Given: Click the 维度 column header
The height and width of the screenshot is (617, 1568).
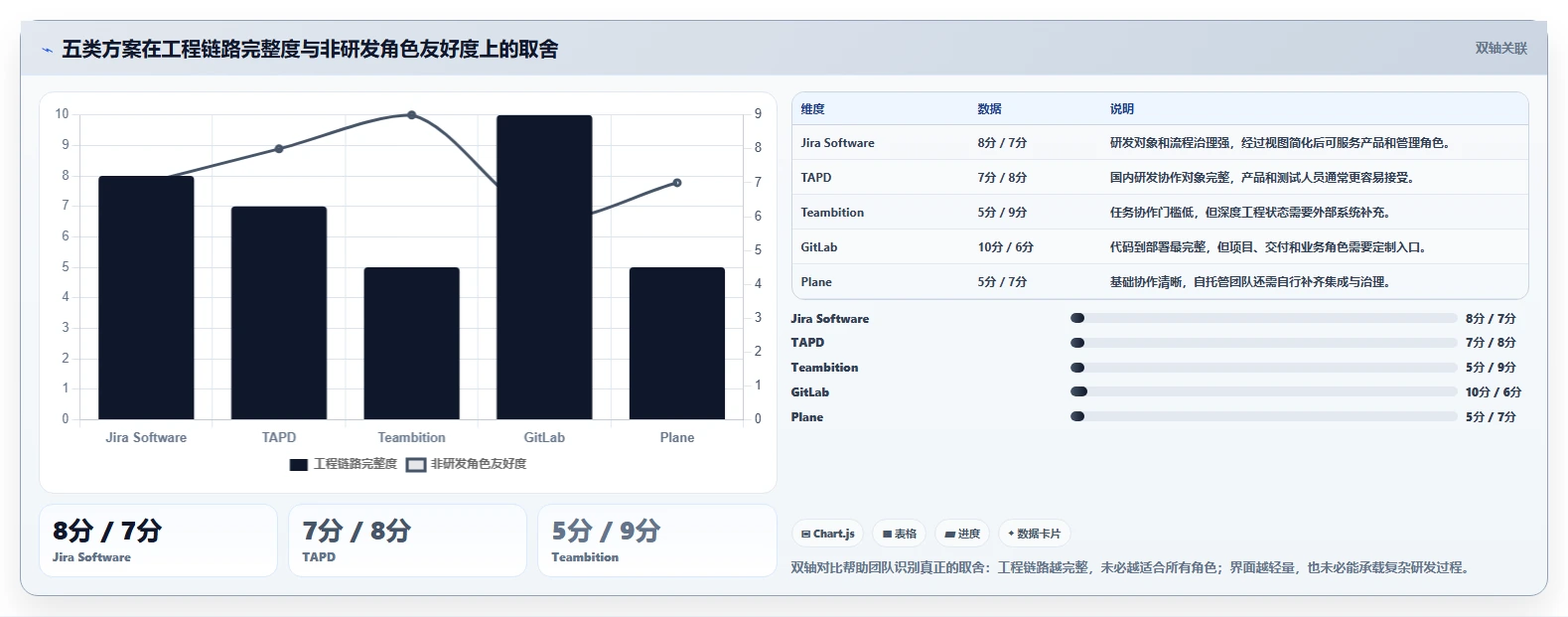Looking at the screenshot, I should (x=813, y=109).
